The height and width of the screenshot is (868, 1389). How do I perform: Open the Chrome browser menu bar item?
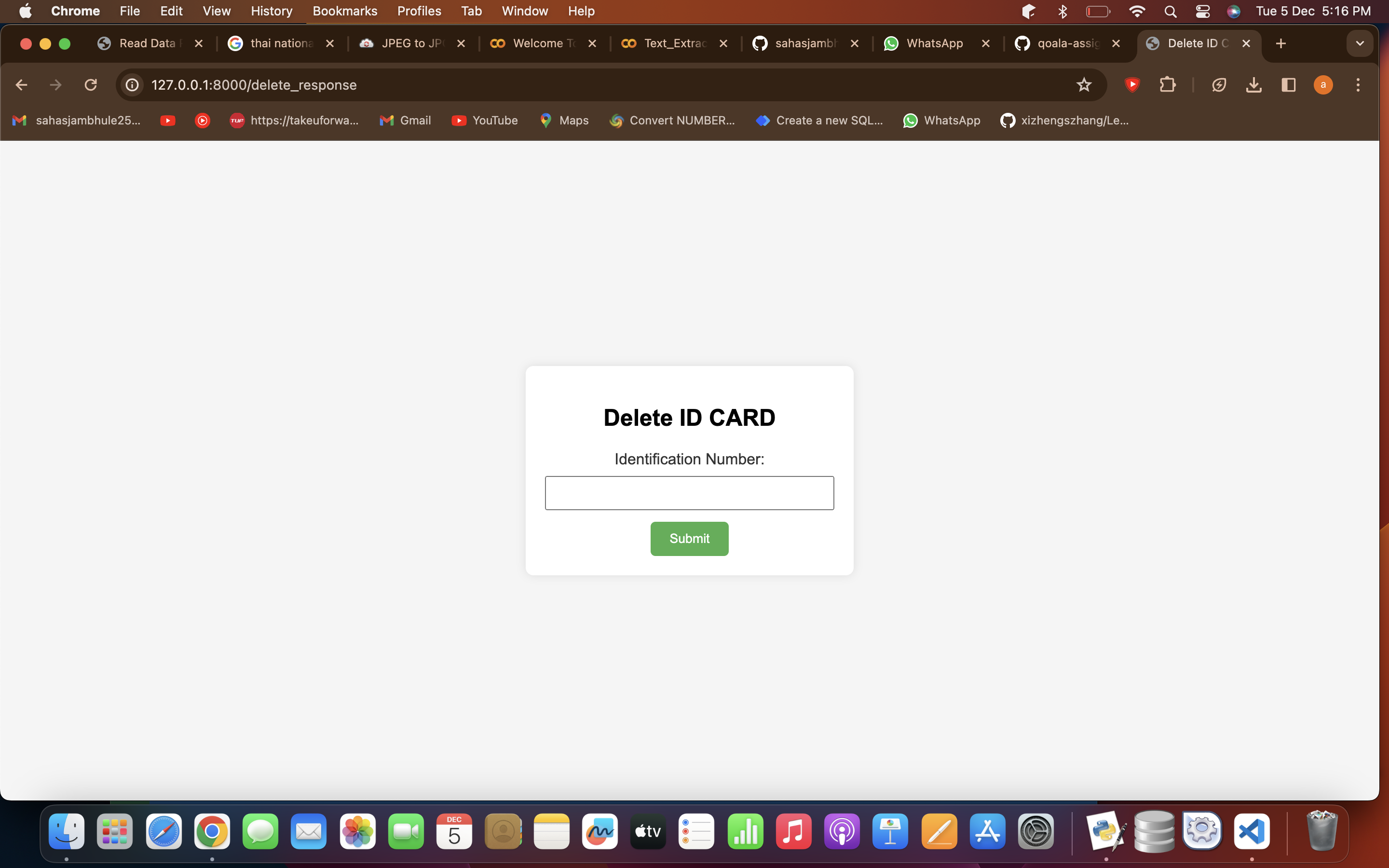pyautogui.click(x=76, y=11)
